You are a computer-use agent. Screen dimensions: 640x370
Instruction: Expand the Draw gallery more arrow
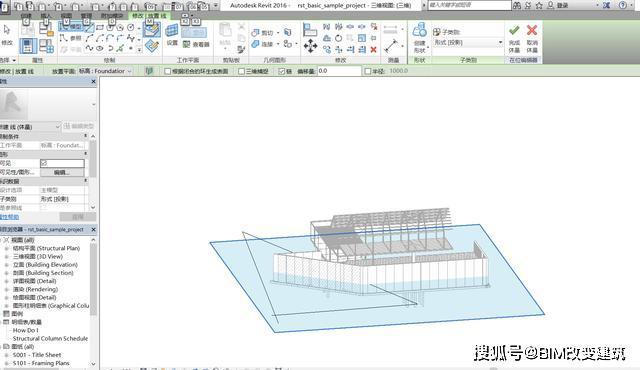[139, 49]
